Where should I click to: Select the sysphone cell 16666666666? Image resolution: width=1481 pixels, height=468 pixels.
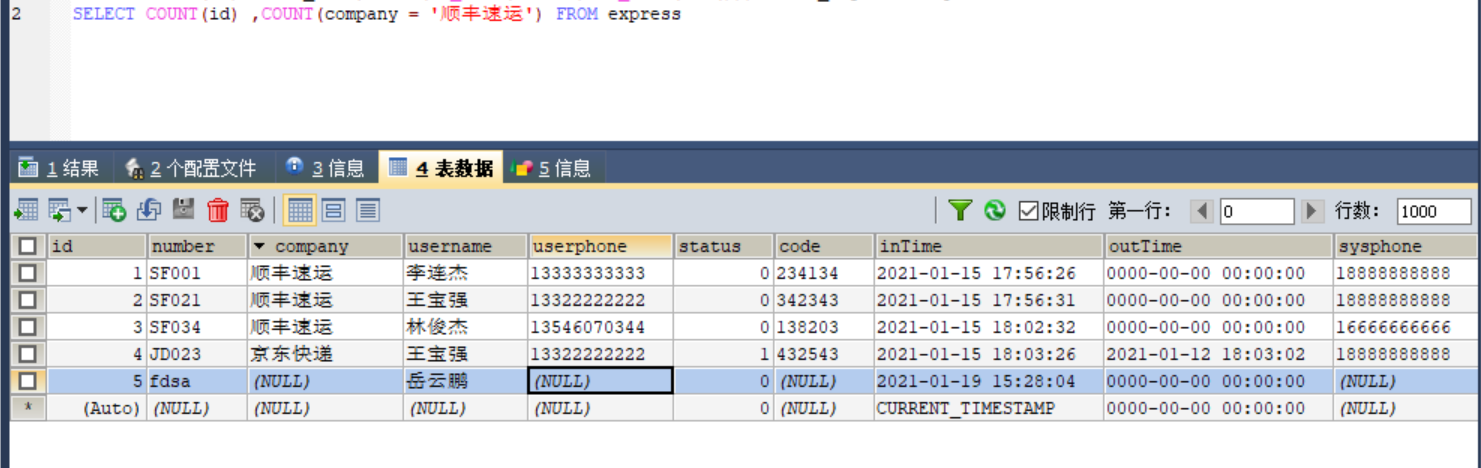pos(1407,327)
